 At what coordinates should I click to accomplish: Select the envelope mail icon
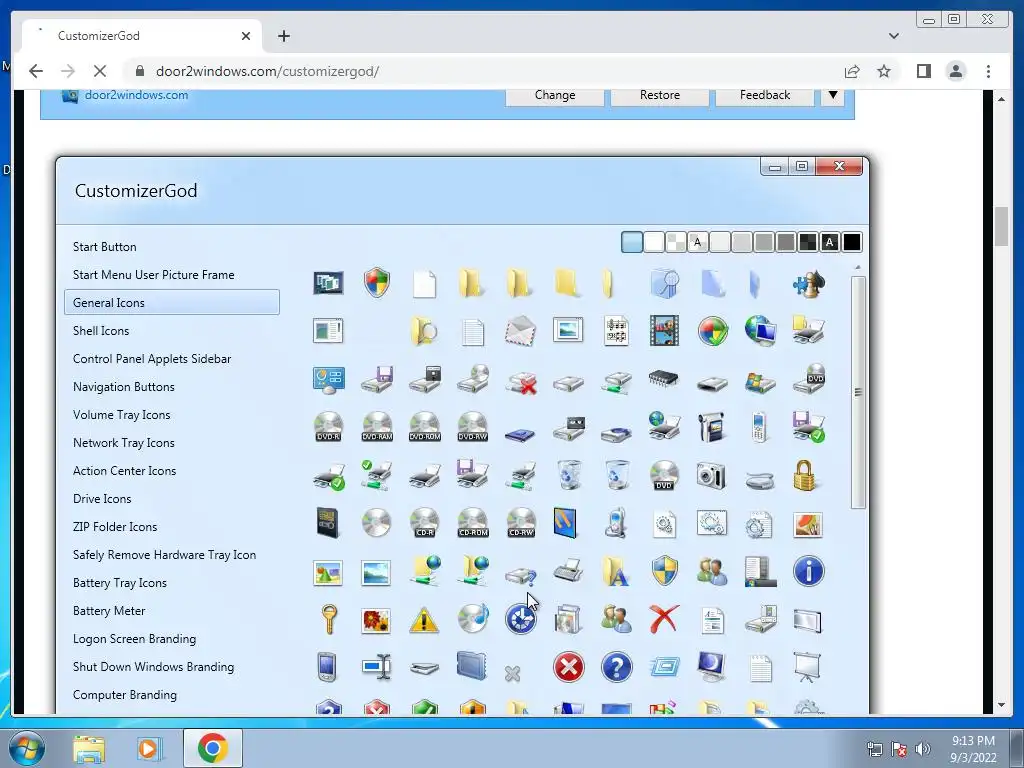tap(520, 330)
